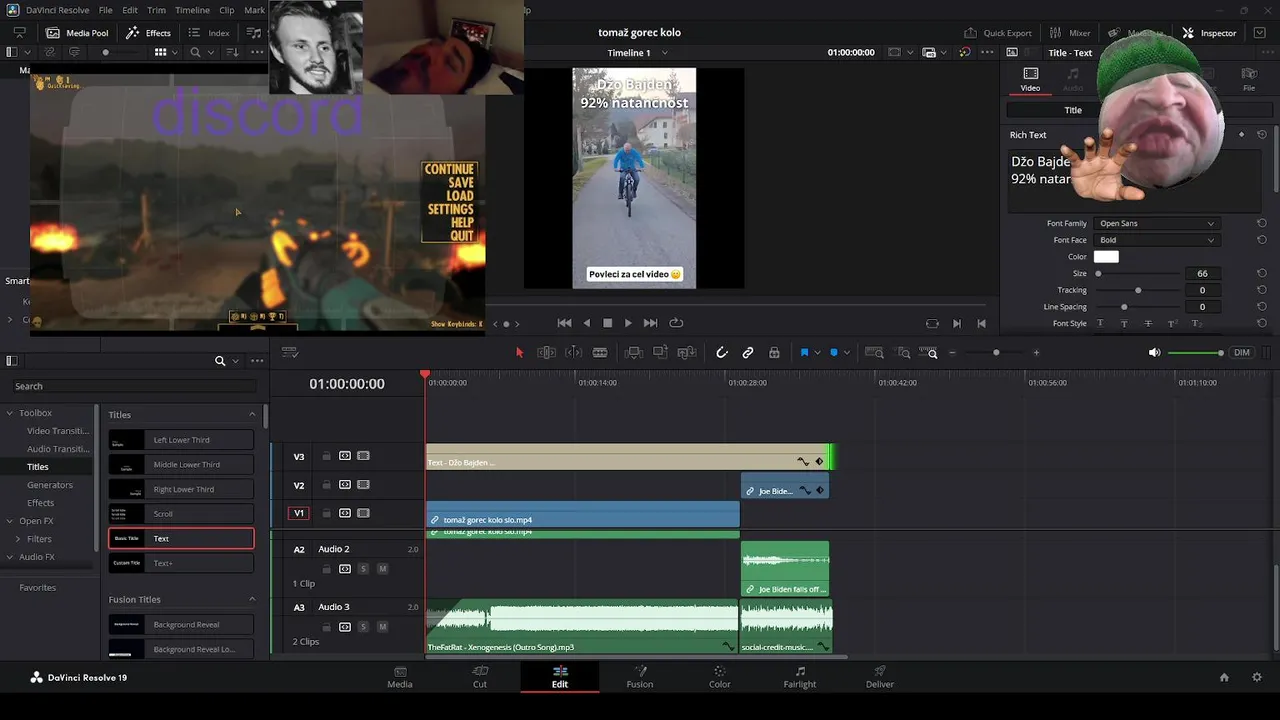Select the arrow Selection Mode tool

click(x=519, y=353)
